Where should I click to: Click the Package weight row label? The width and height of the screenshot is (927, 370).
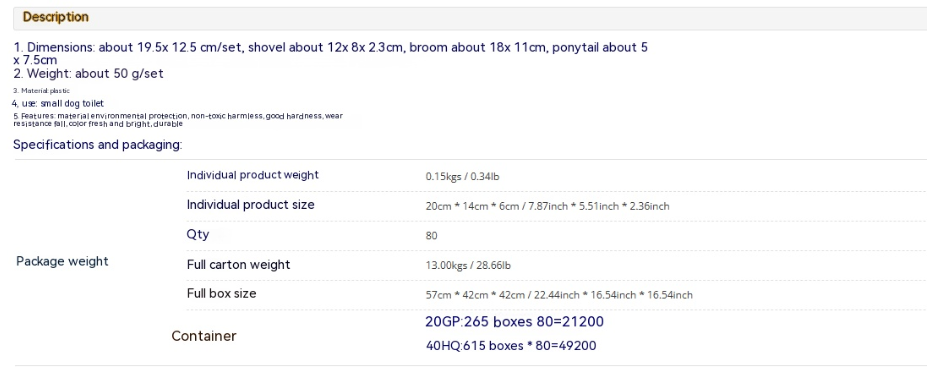click(62, 261)
